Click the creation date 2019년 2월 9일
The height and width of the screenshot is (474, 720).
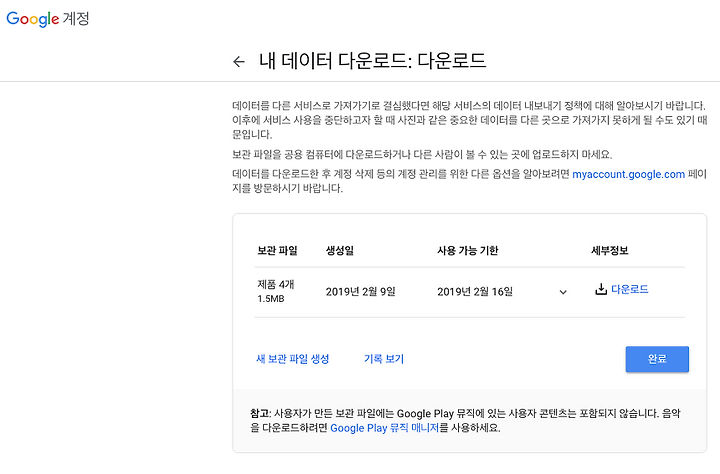(x=360, y=292)
